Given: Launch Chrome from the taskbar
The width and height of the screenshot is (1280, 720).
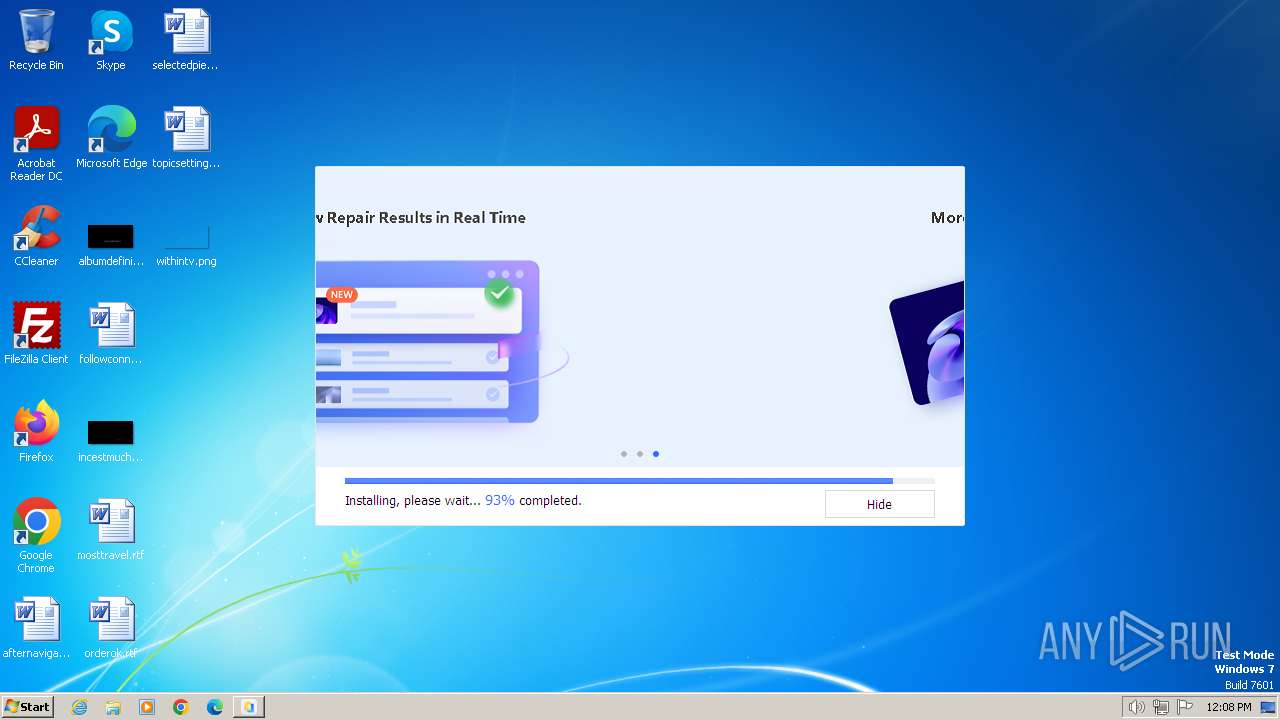Looking at the screenshot, I should [181, 707].
